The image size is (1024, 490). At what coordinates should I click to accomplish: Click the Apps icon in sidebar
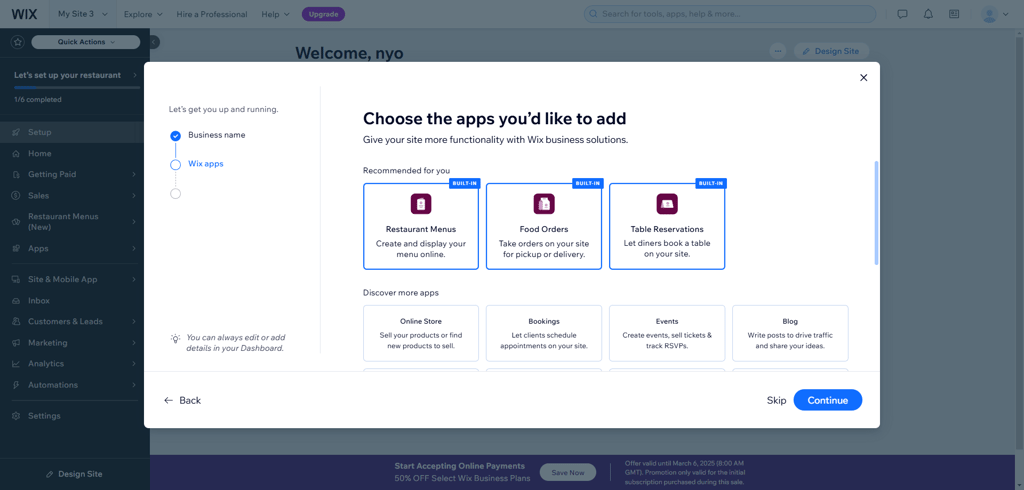tap(16, 248)
